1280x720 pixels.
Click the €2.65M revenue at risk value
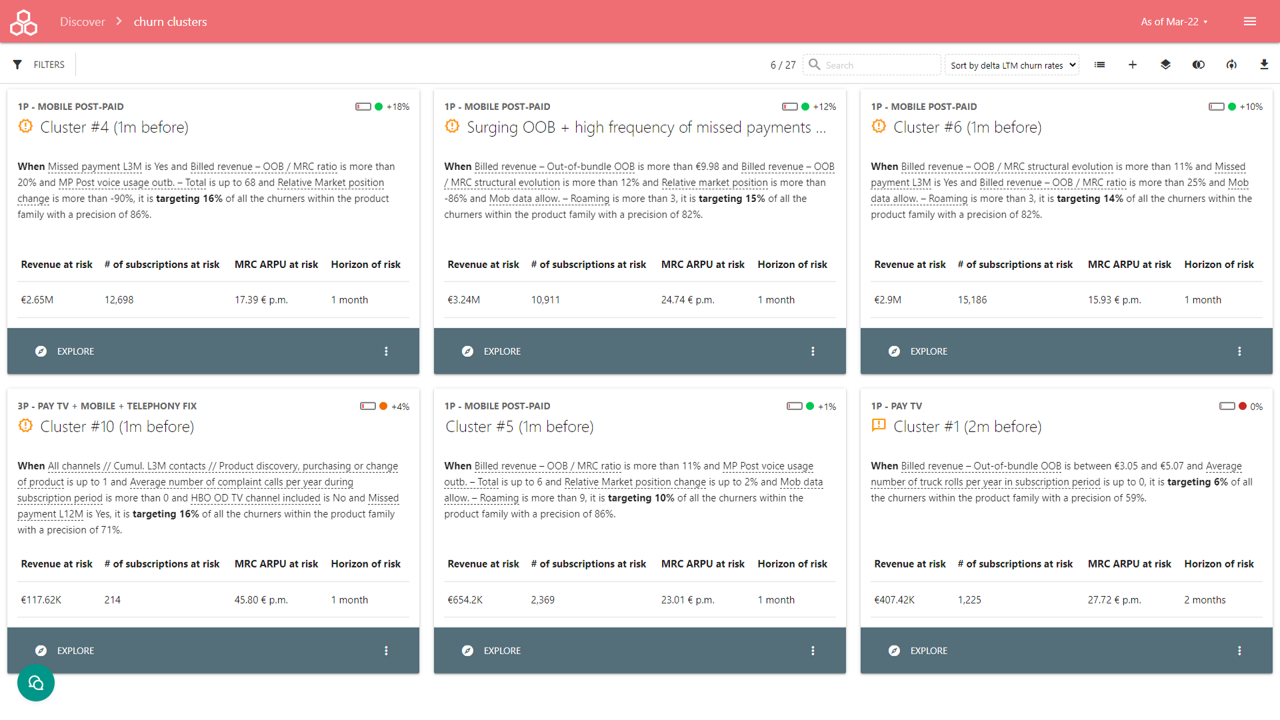[x=37, y=300]
